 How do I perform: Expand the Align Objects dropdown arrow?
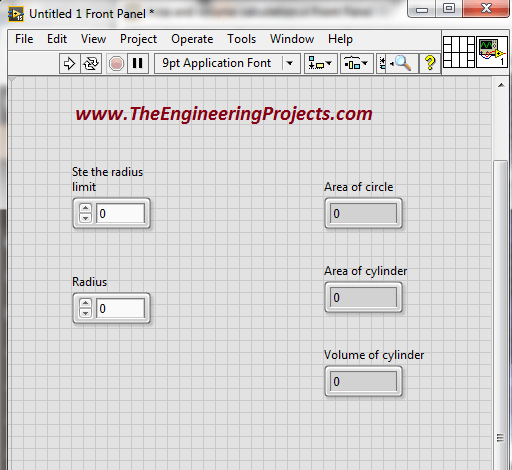tap(329, 63)
